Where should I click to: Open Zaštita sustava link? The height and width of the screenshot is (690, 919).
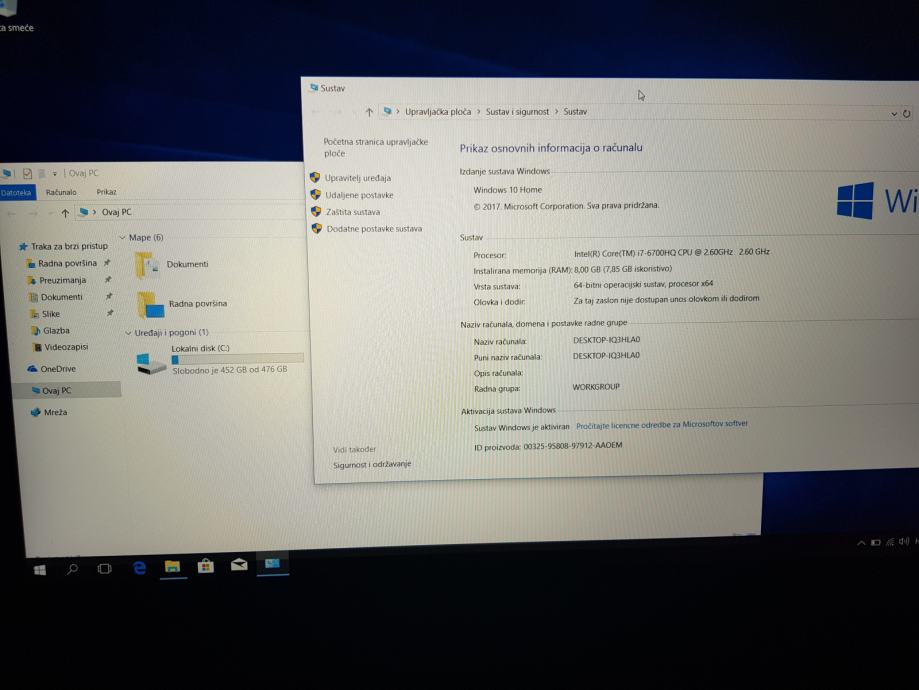(x=353, y=212)
